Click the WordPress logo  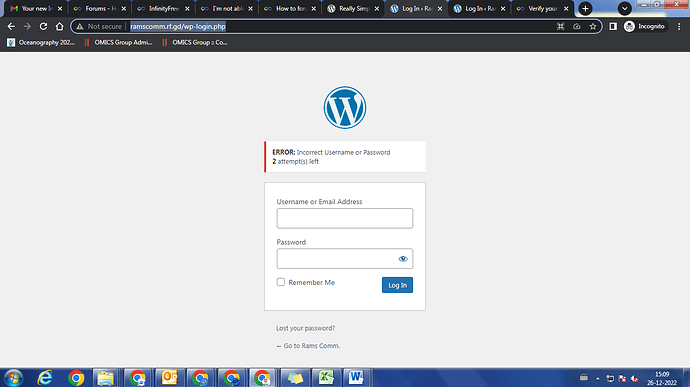(345, 107)
